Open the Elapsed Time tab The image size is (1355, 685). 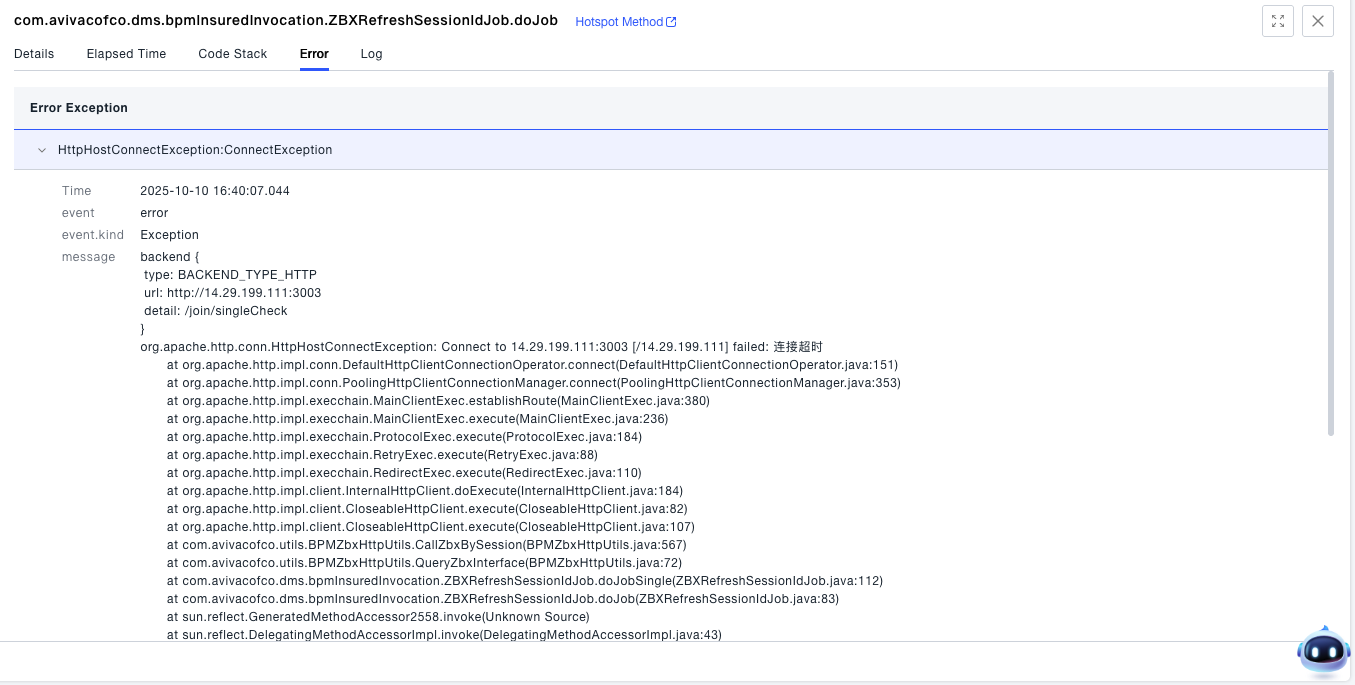click(126, 54)
